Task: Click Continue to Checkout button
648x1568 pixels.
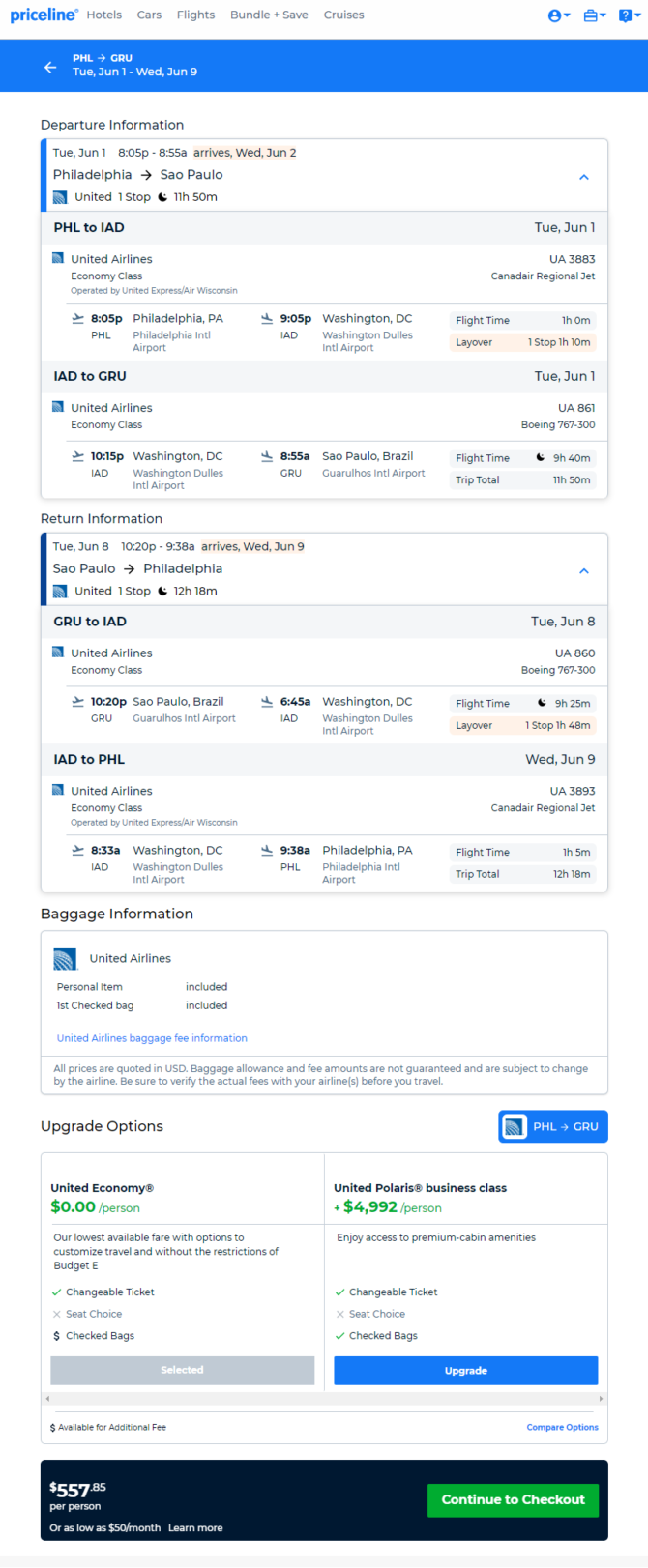Action: click(x=514, y=1499)
